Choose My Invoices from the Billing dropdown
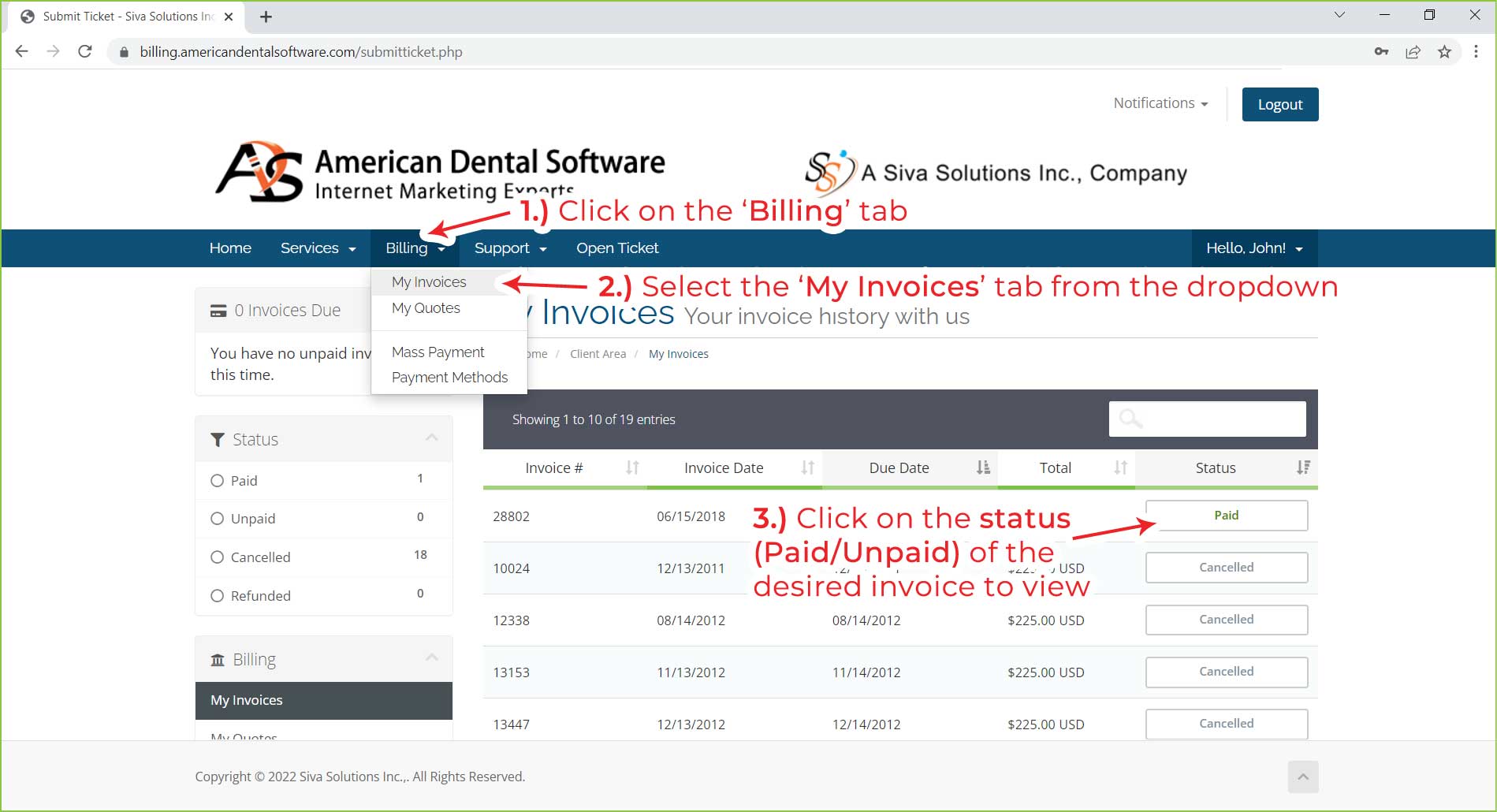Image resolution: width=1497 pixels, height=812 pixels. (429, 282)
